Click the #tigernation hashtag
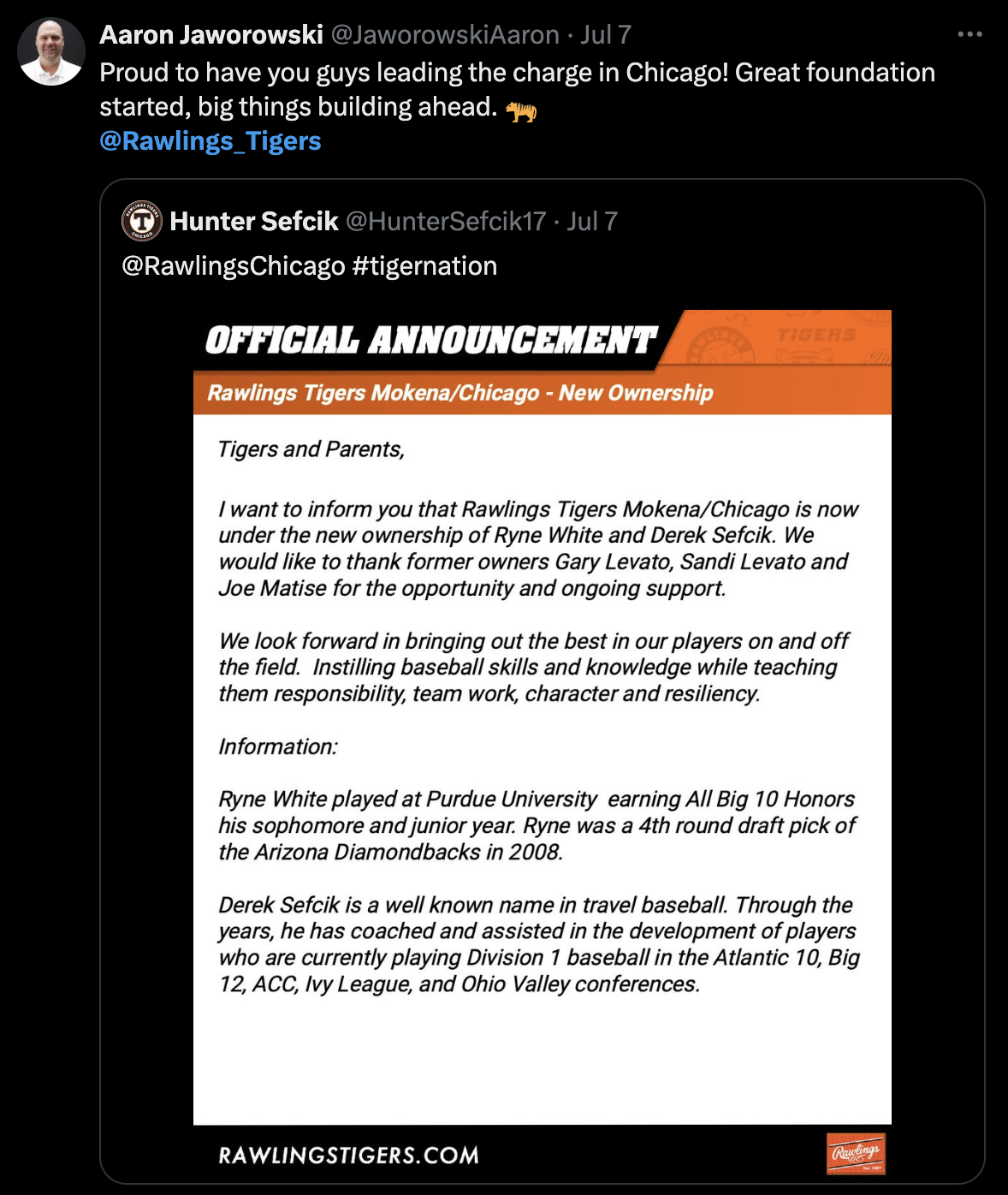Screen dimensions: 1008x1195 pyautogui.click(x=424, y=265)
